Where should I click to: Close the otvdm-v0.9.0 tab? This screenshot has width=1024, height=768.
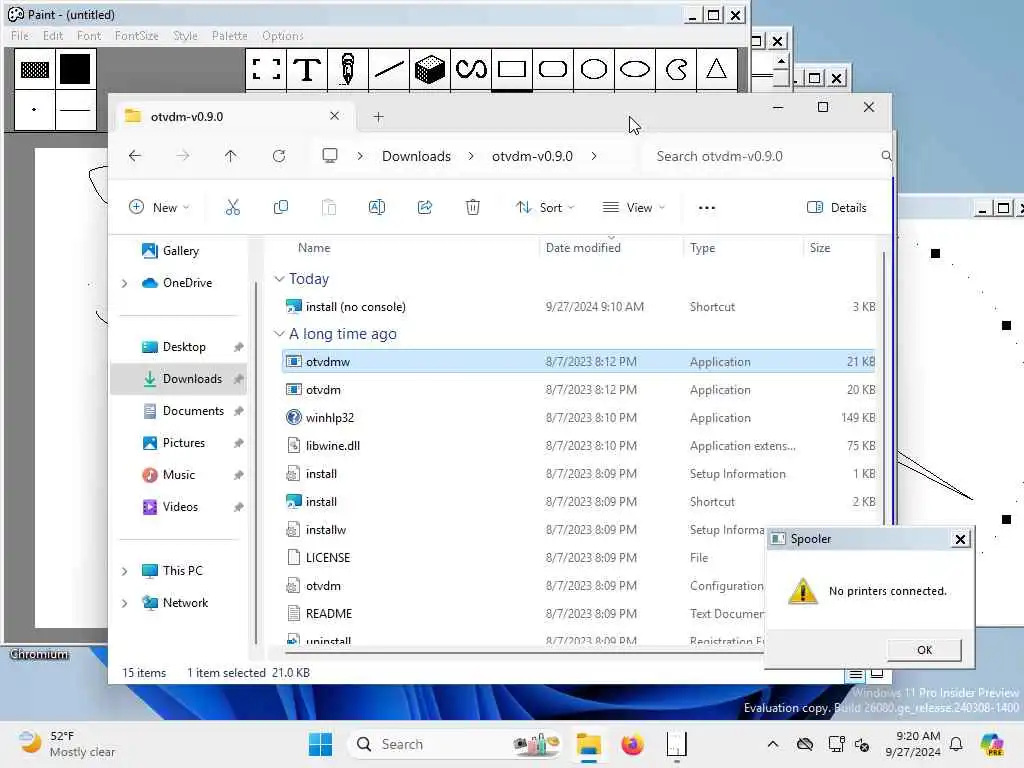pyautogui.click(x=334, y=116)
